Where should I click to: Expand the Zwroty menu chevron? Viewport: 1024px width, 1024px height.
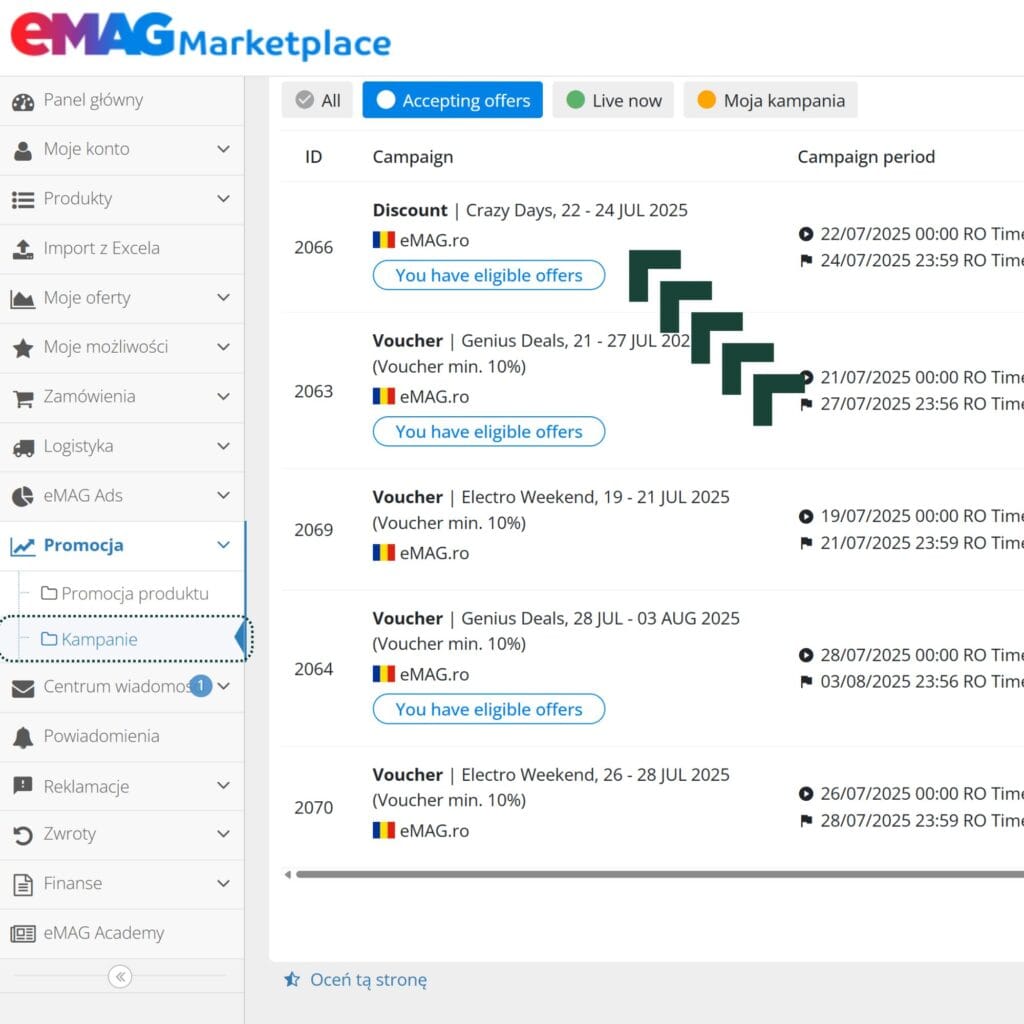click(223, 834)
